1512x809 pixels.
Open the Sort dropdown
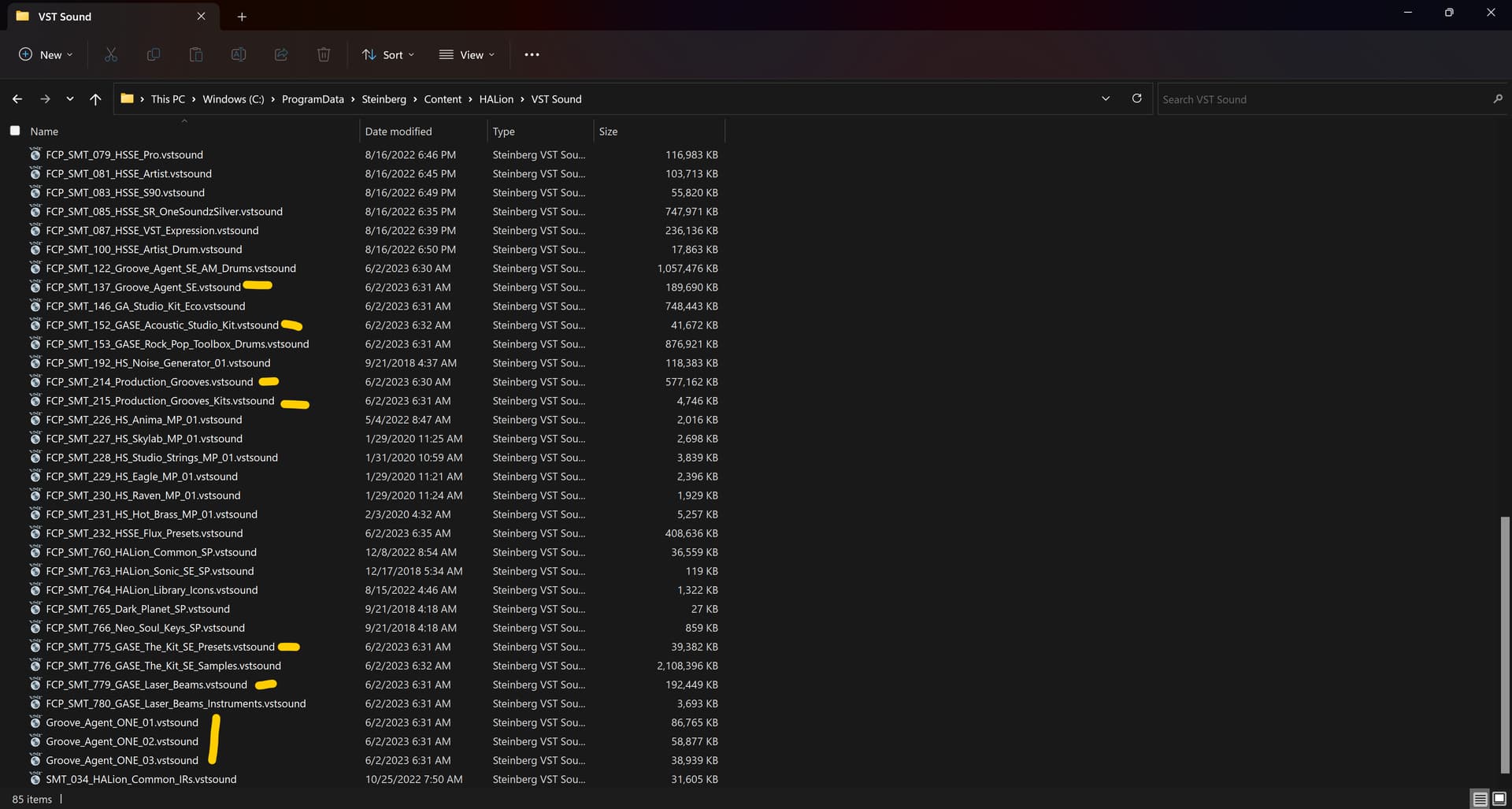[387, 54]
